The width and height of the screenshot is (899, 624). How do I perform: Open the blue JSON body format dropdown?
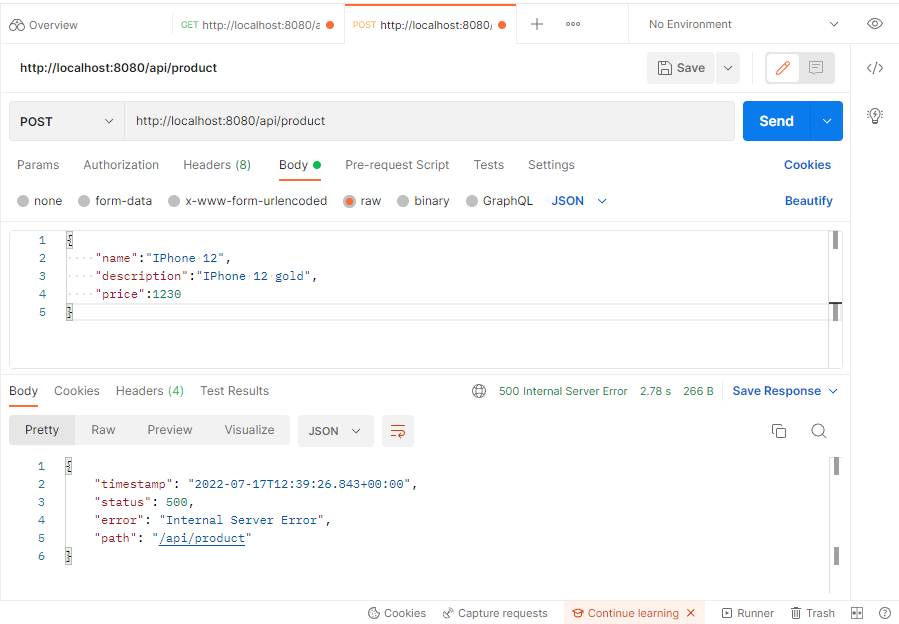click(x=579, y=201)
